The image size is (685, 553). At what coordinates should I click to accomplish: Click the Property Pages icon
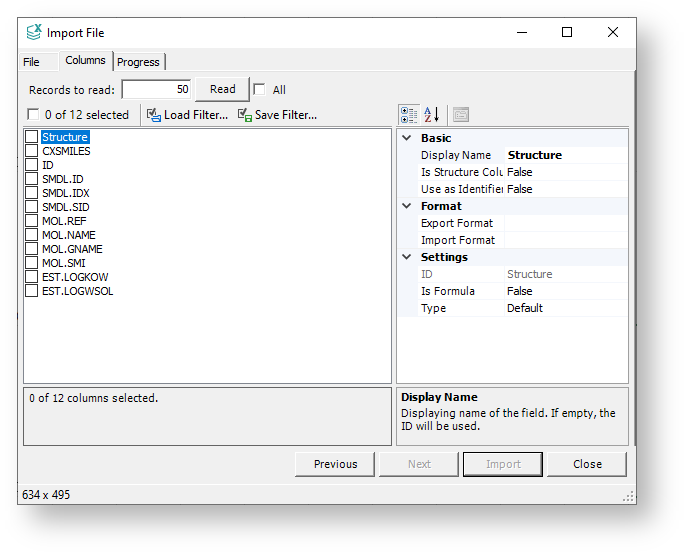(460, 114)
